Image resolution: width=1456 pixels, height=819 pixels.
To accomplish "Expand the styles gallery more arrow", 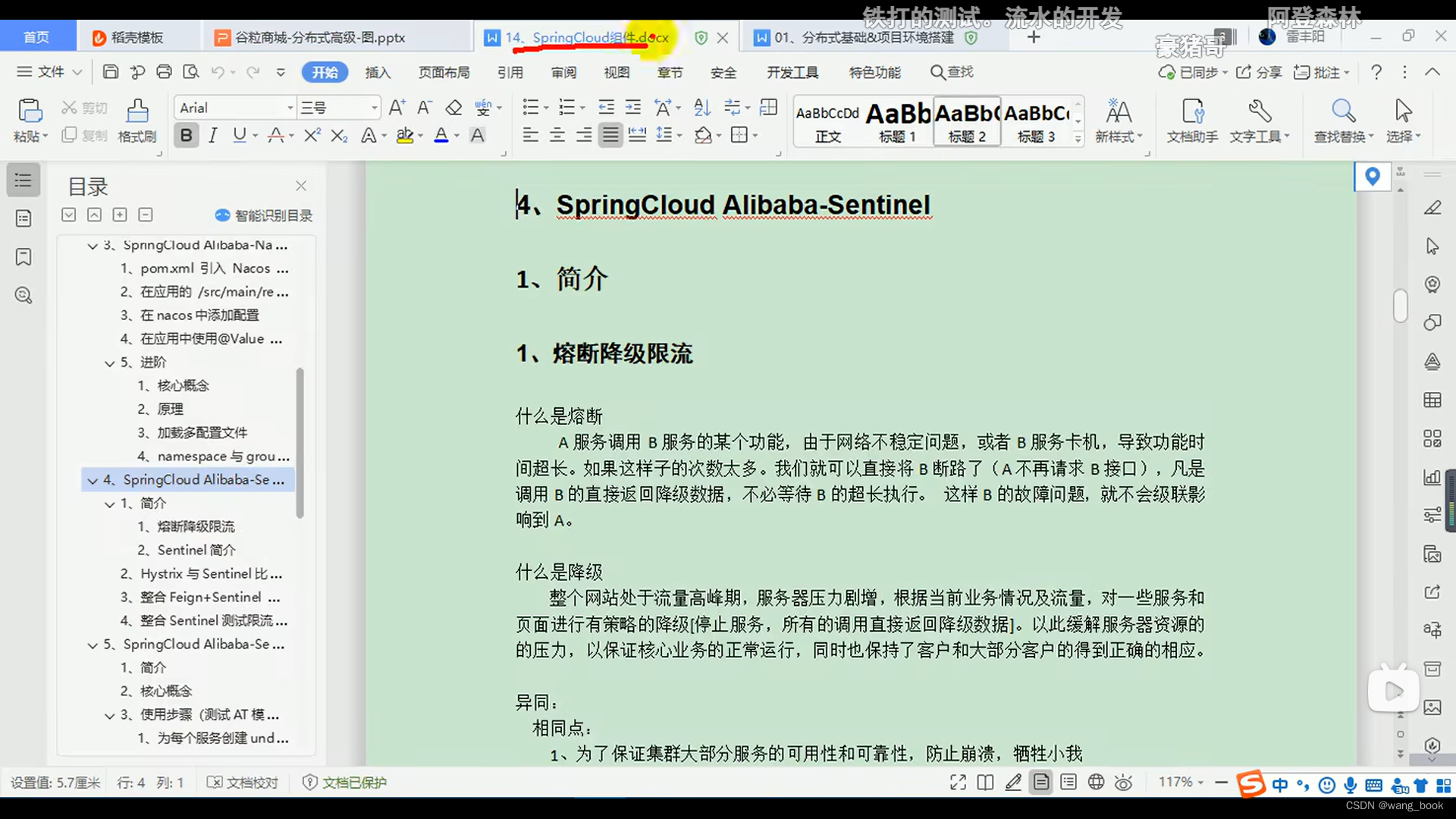I will coord(1078,139).
